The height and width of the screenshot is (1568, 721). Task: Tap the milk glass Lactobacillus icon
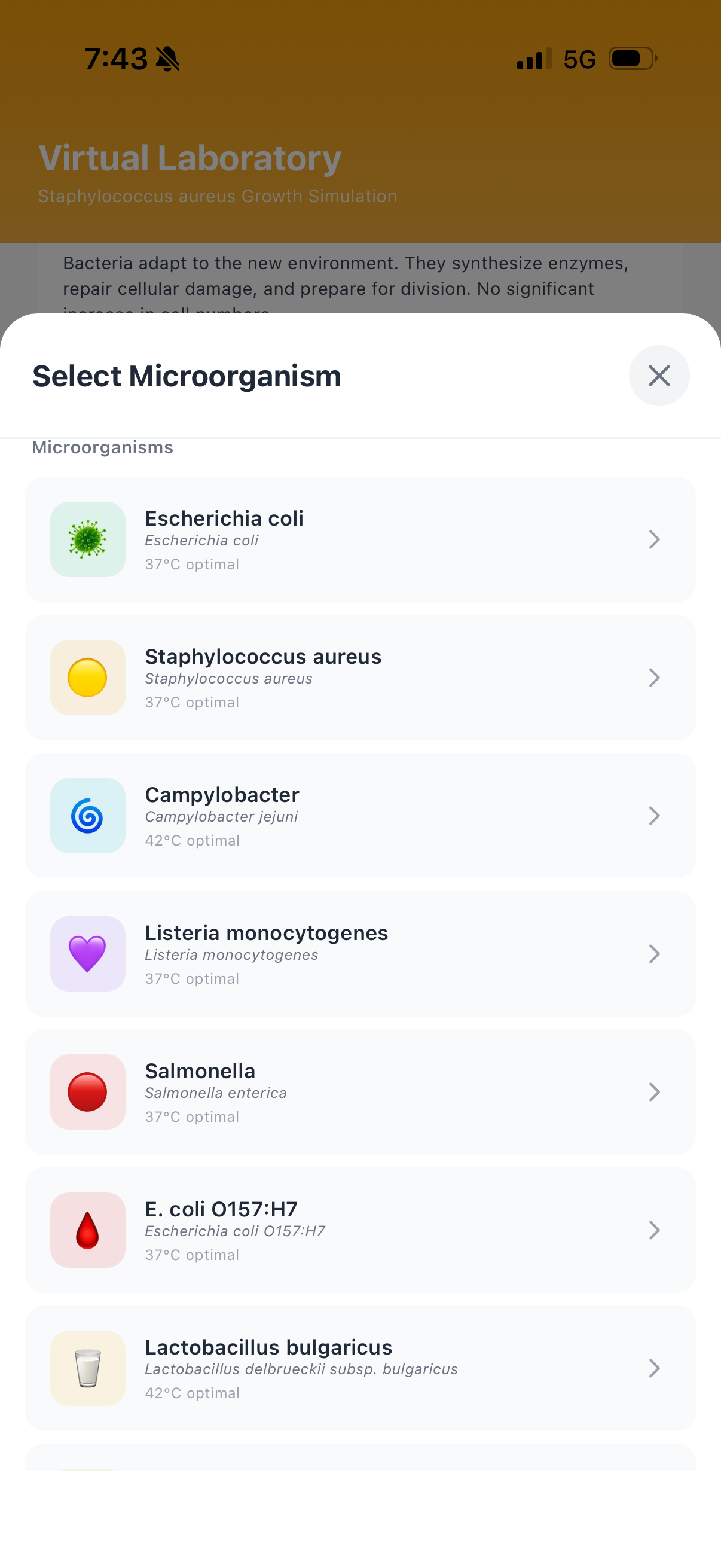[x=88, y=1368]
